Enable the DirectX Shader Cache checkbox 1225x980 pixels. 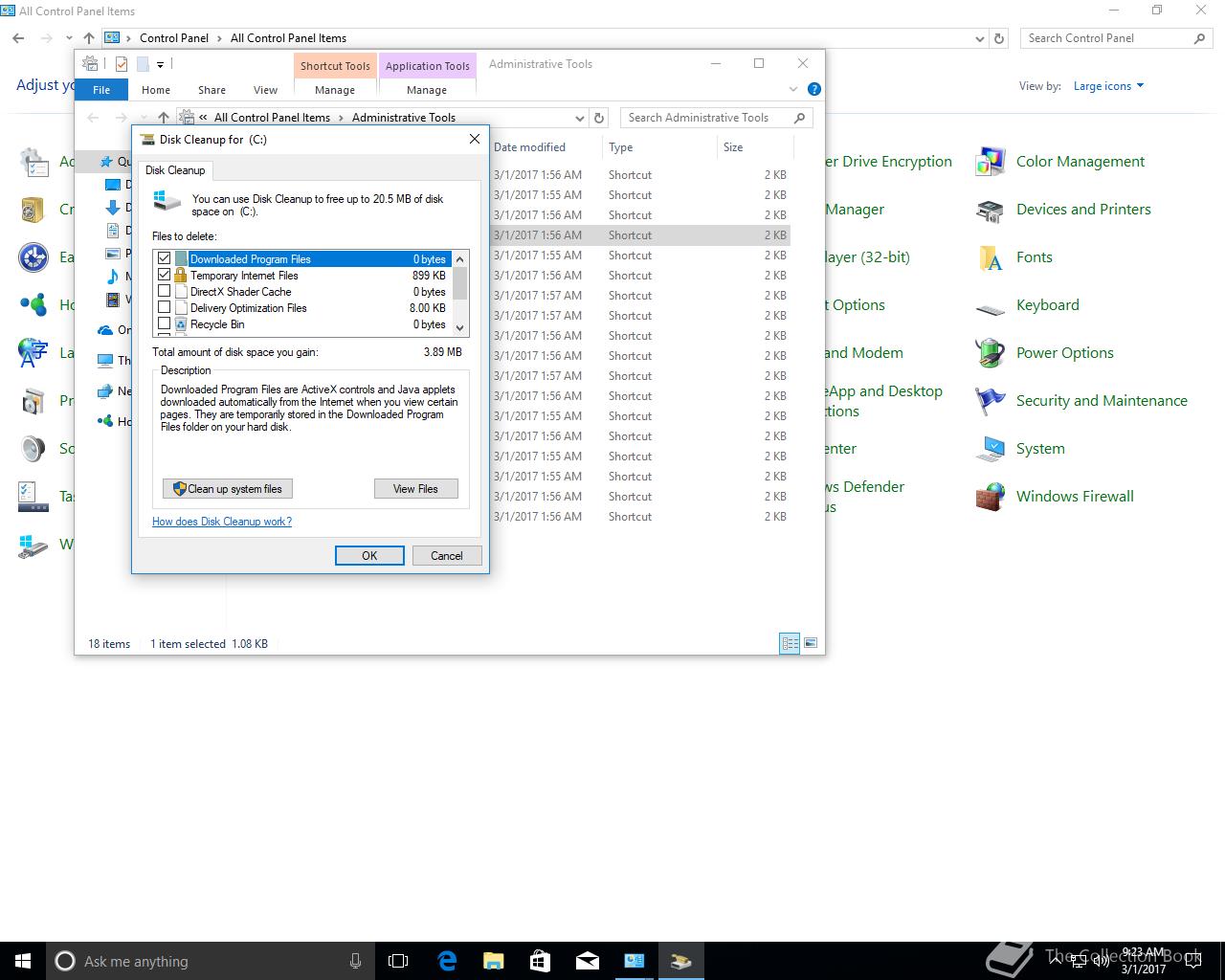[x=165, y=292]
